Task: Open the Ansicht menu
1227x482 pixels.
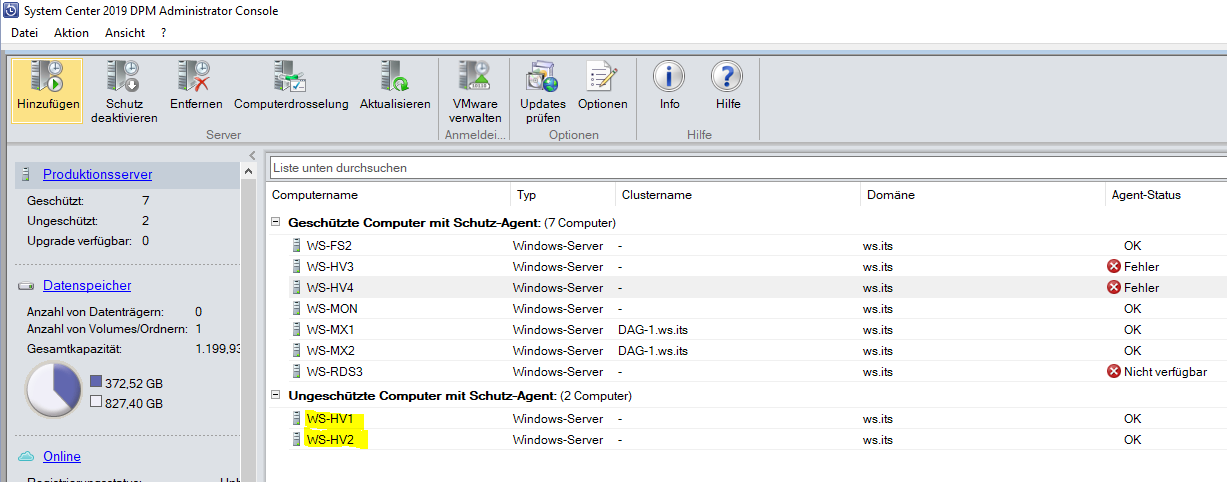Action: pos(125,33)
